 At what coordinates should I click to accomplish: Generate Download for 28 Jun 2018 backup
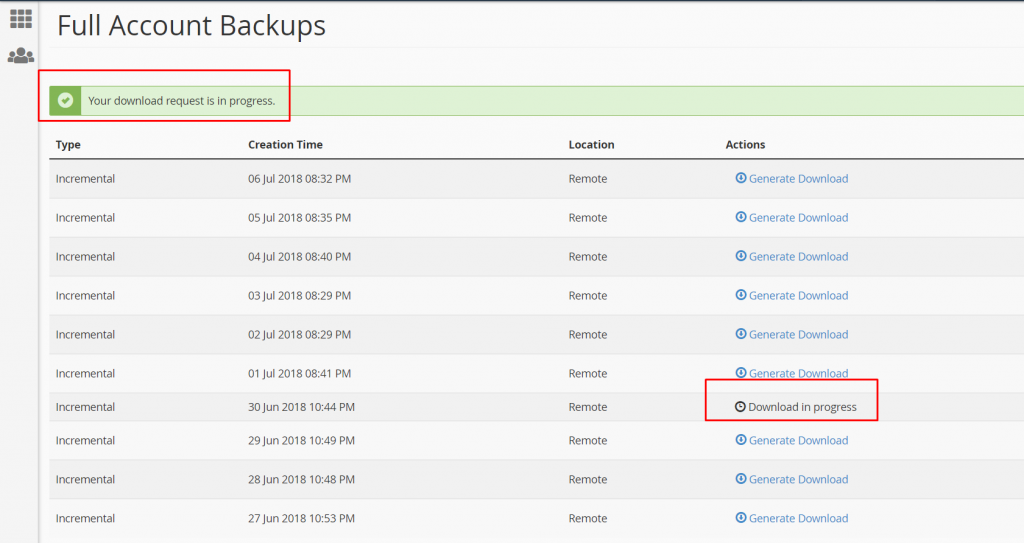tap(798, 480)
